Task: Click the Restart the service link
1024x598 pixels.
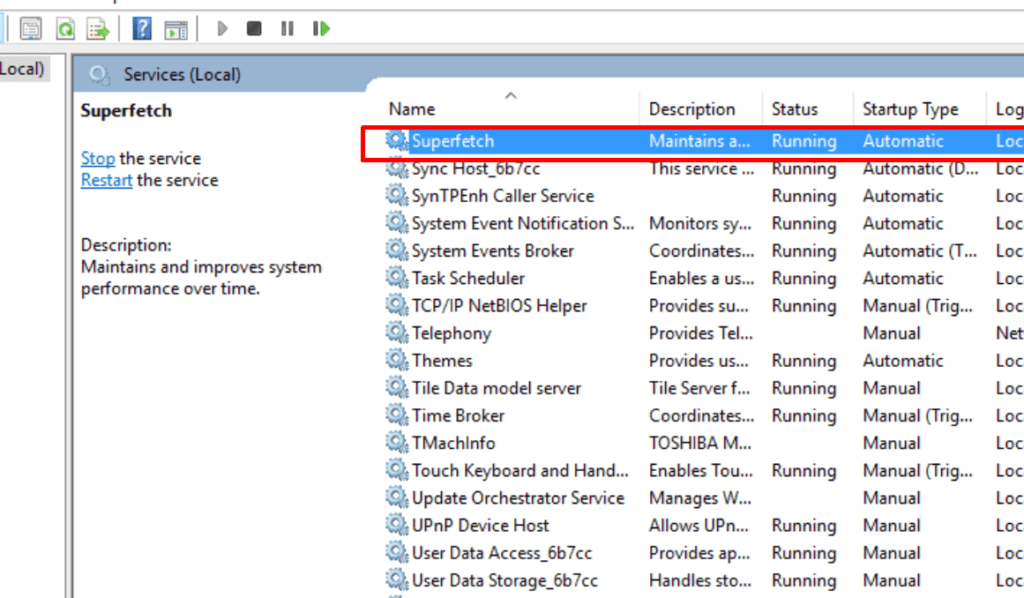Action: pos(106,180)
